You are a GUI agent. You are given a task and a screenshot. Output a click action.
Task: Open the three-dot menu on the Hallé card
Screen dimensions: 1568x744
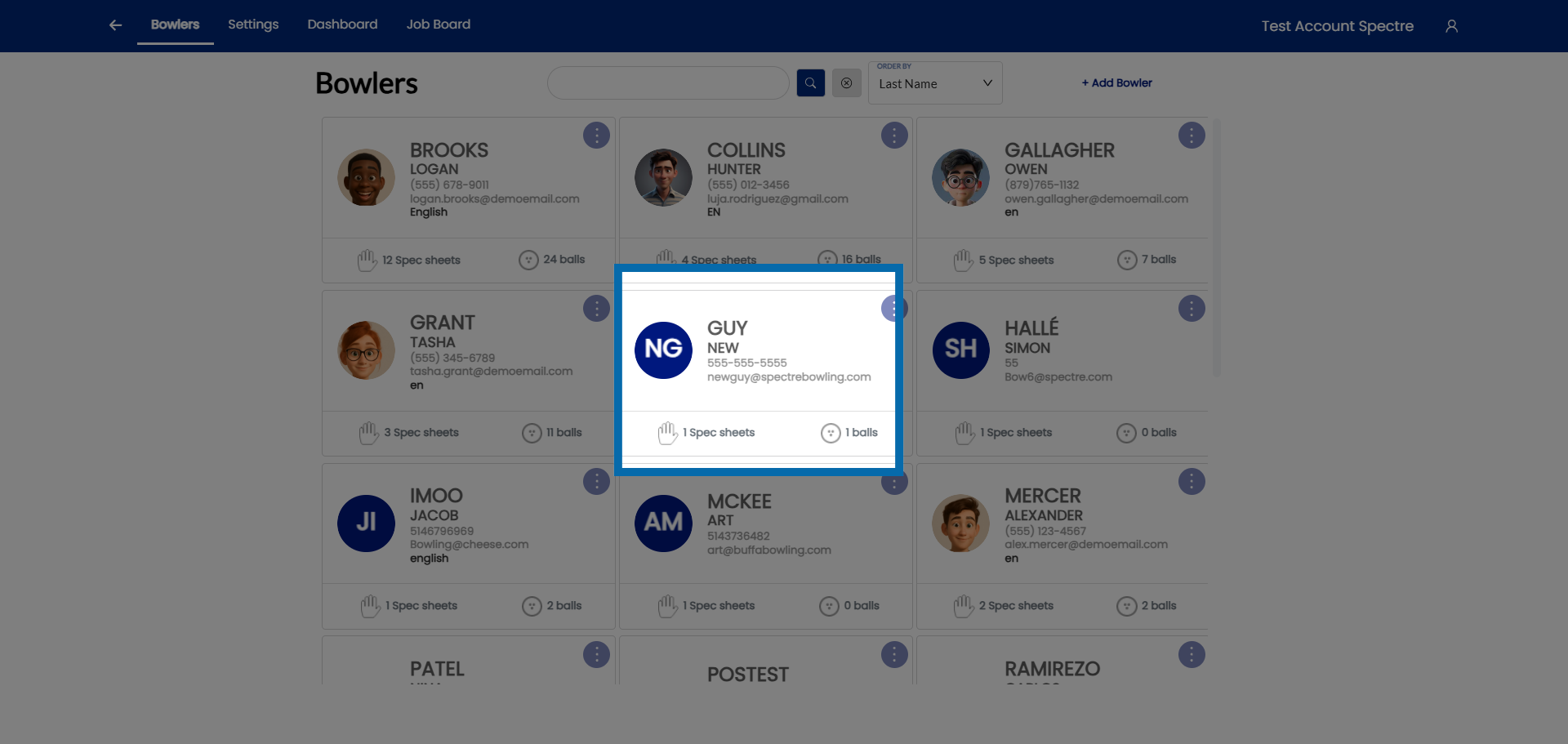(1192, 308)
